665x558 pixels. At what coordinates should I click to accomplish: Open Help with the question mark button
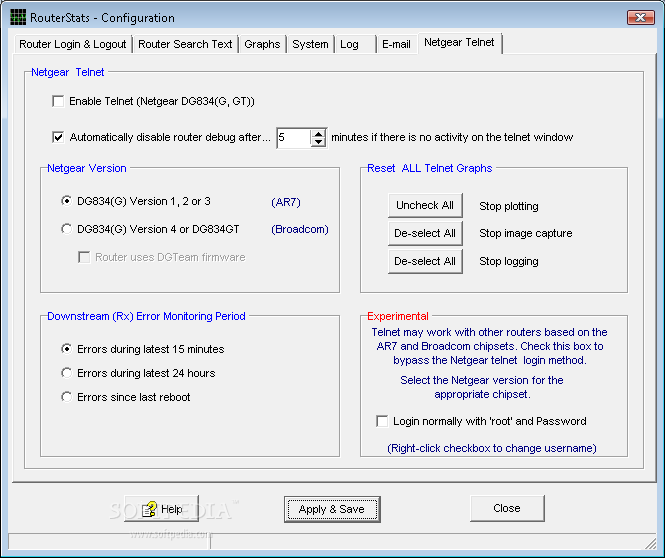161,508
